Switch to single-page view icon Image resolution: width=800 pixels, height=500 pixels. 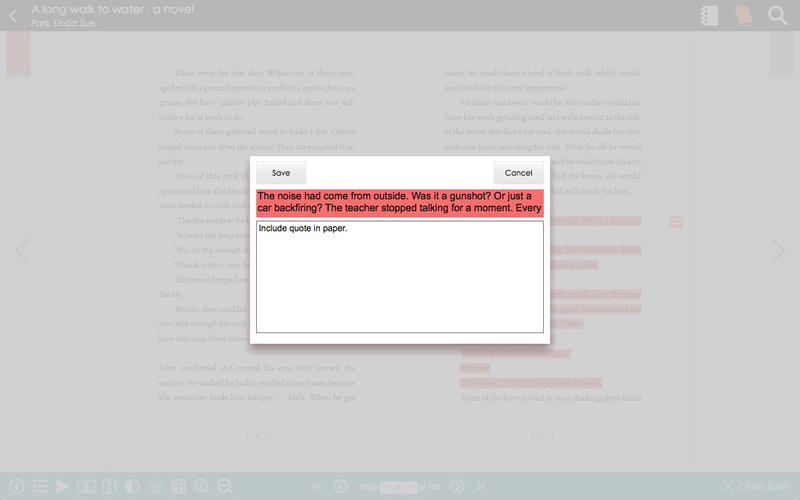(x=110, y=486)
